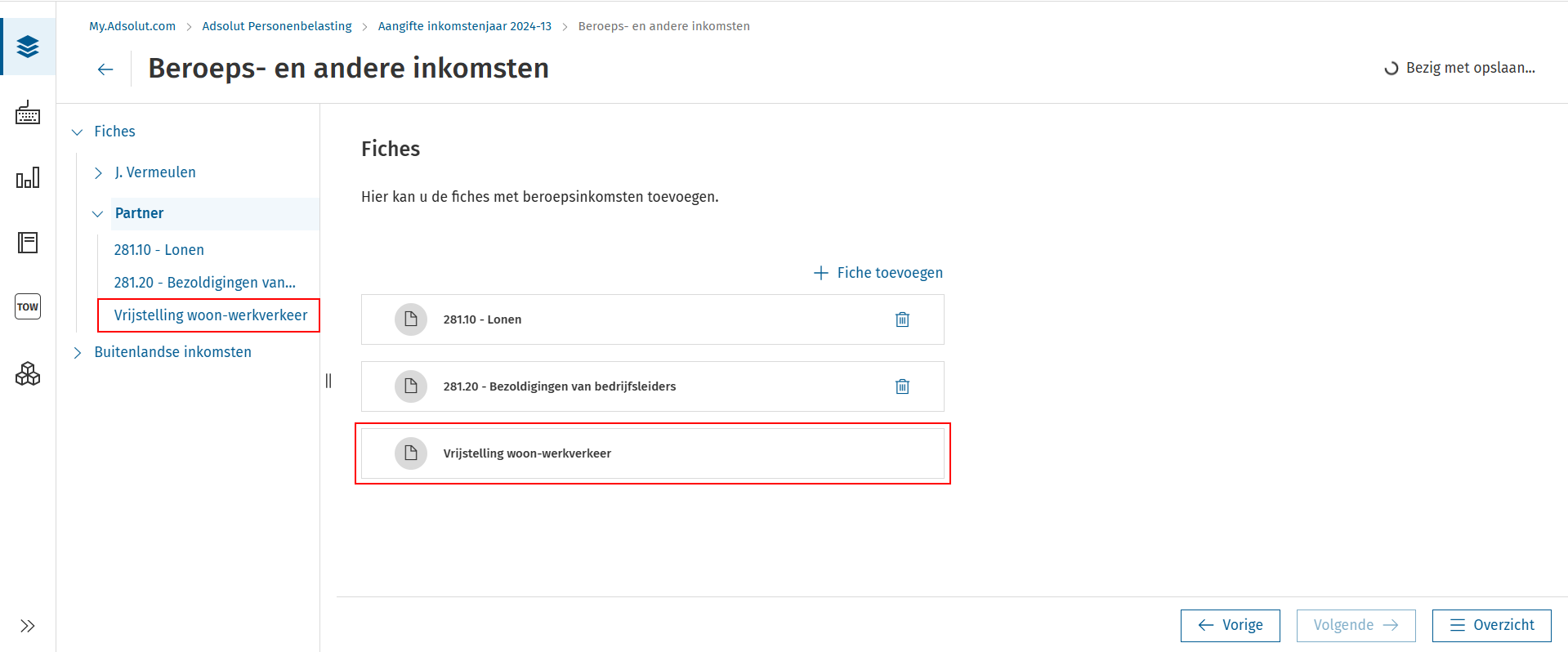
Task: Delete the 281.10 - Lonen fiche
Action: point(902,319)
